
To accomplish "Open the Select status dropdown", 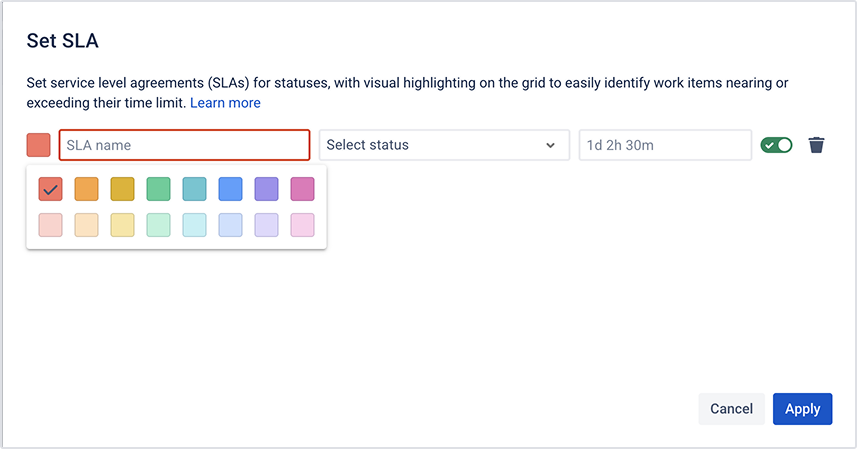I will tap(443, 145).
